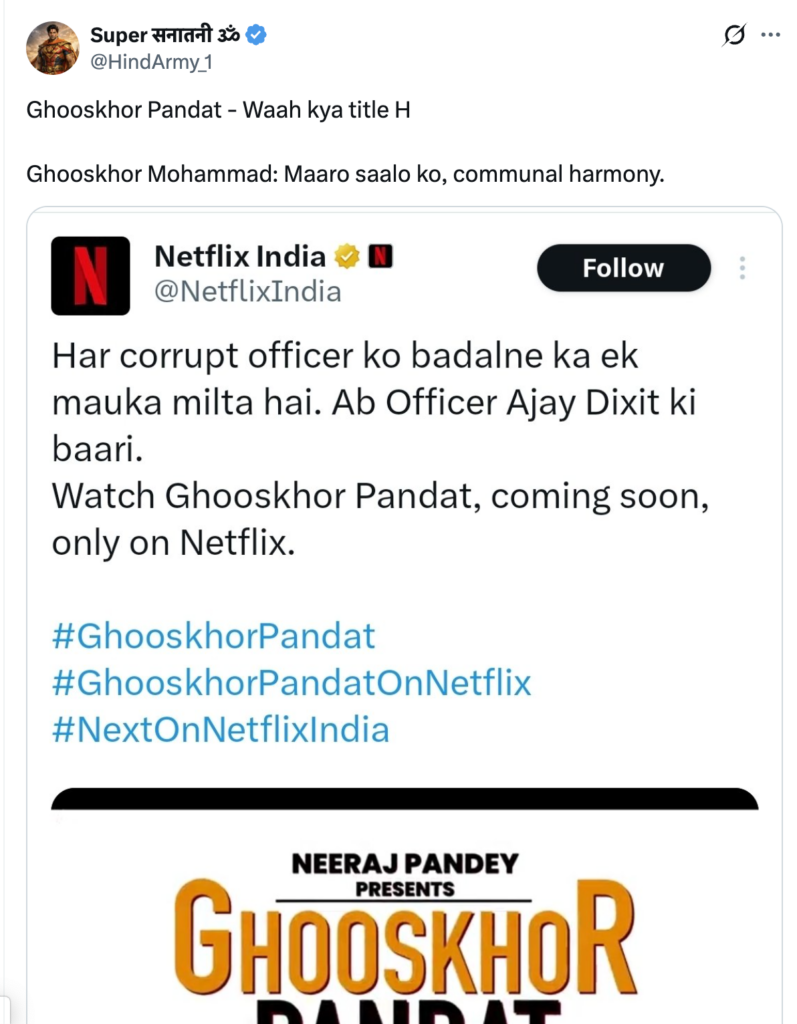Open the tweet's horizontal three-dot menu
797x1024 pixels.
pos(770,36)
